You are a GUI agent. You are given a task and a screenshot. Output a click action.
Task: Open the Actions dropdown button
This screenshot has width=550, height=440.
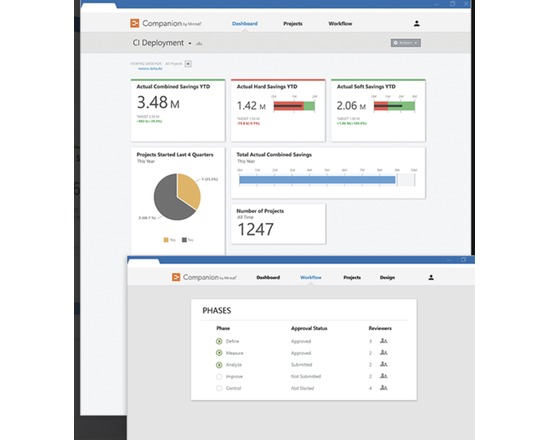tap(406, 43)
